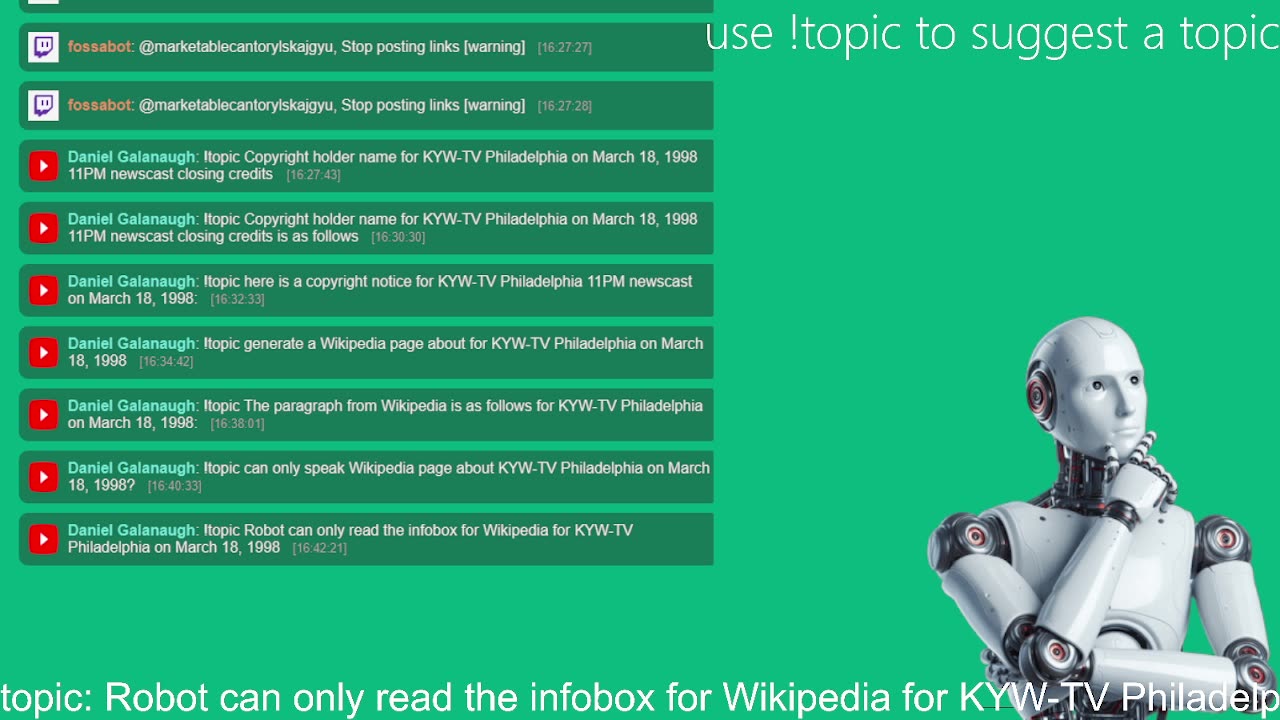Click the timestamp 16:30:30
This screenshot has height=720, width=1280.
(x=398, y=238)
